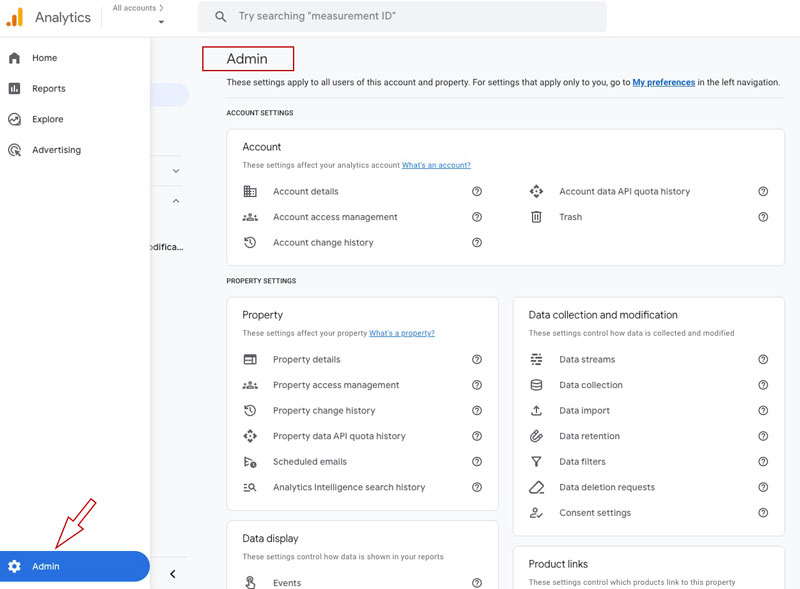Select Admin in the left navigation
800x589 pixels.
(x=45, y=564)
